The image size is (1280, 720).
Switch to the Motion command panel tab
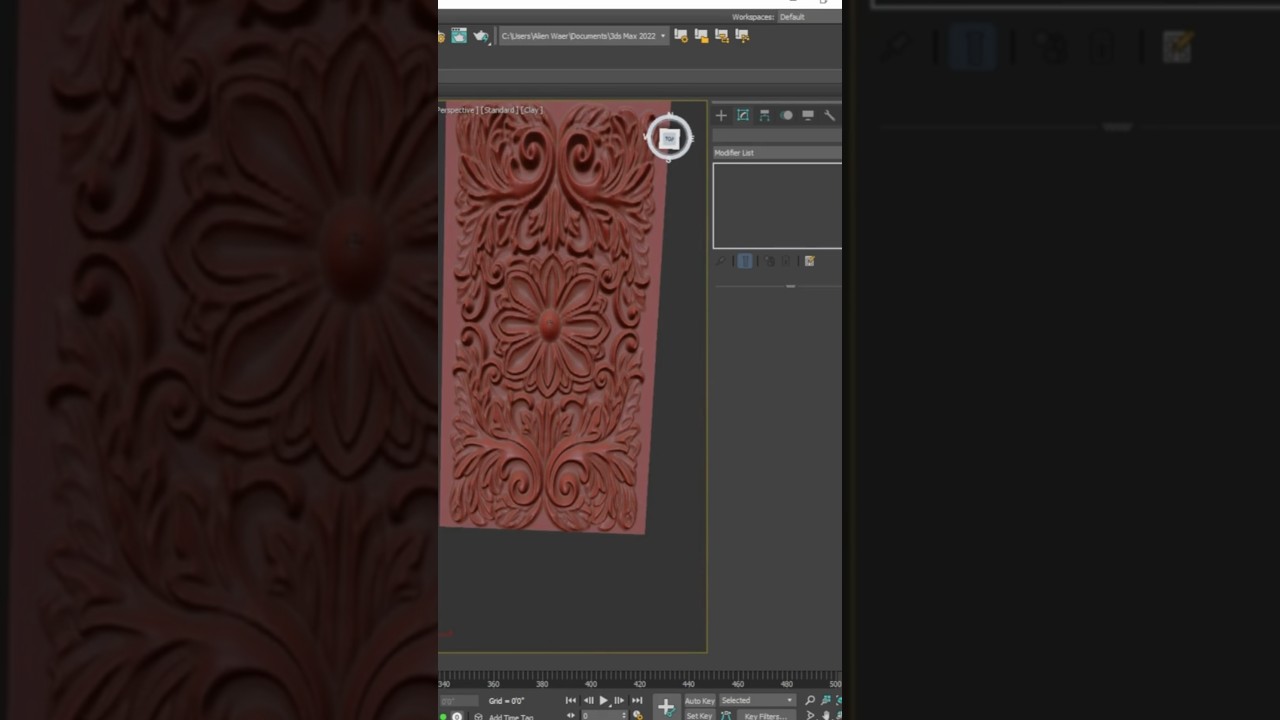787,116
